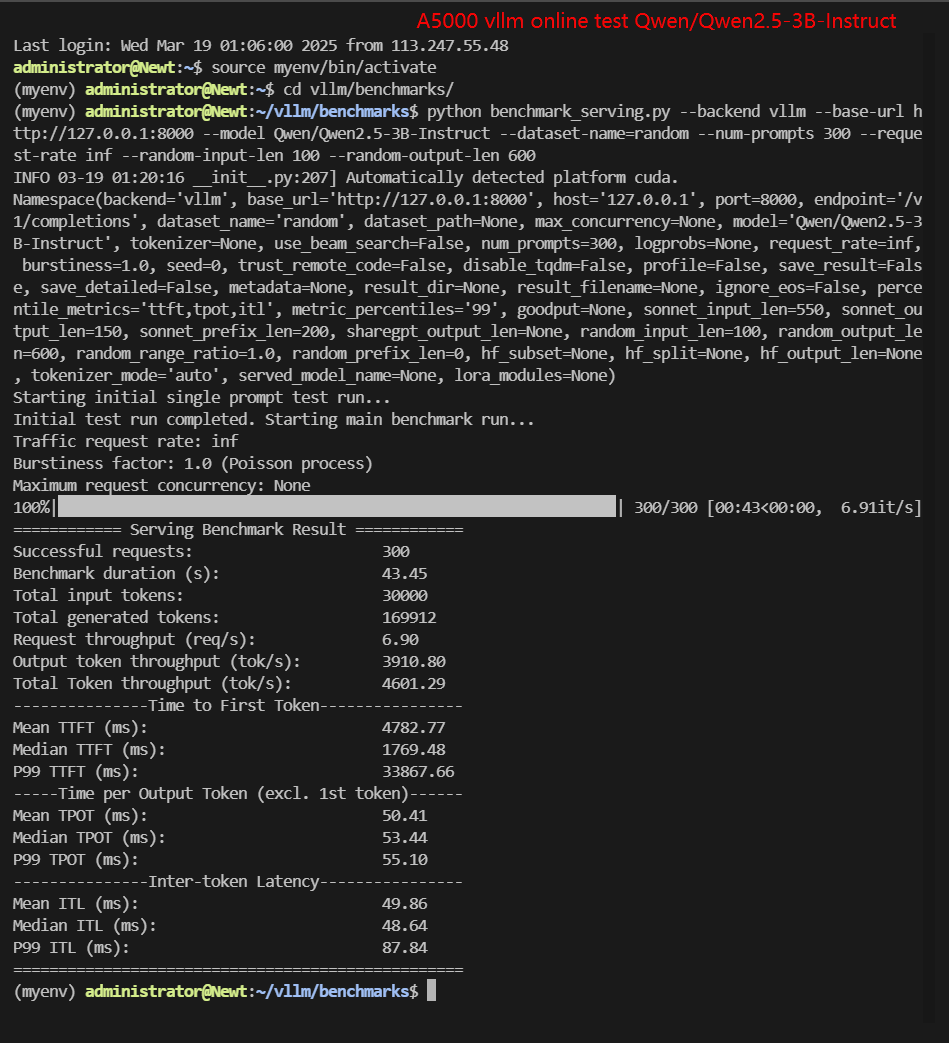Screen dimensions: 949x1043
Task: Click the 'Automatically detected platform cuda.' line
Action: tap(511, 178)
